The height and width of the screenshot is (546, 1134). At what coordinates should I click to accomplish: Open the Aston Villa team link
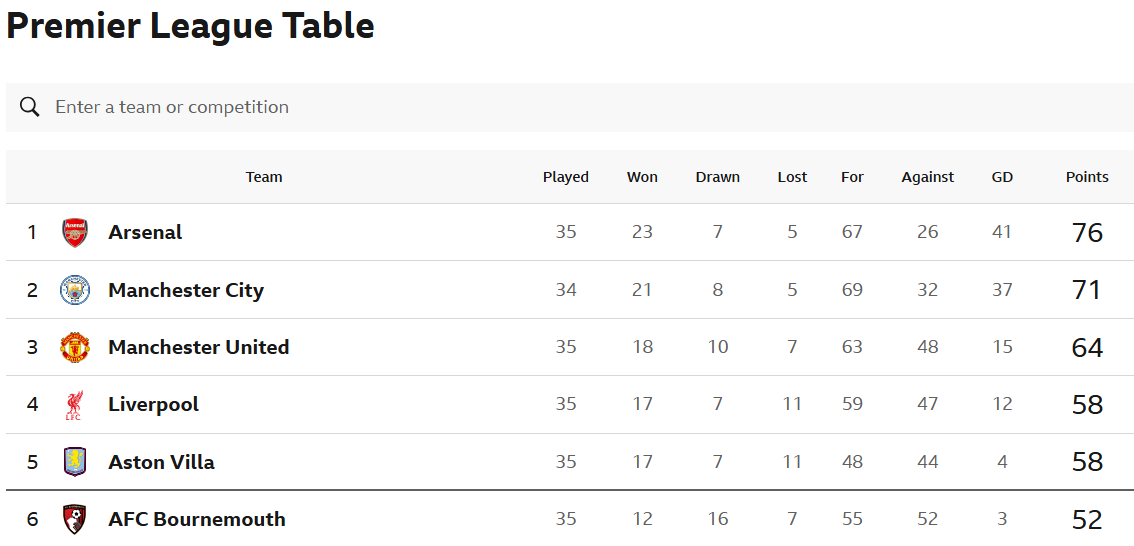click(x=161, y=462)
